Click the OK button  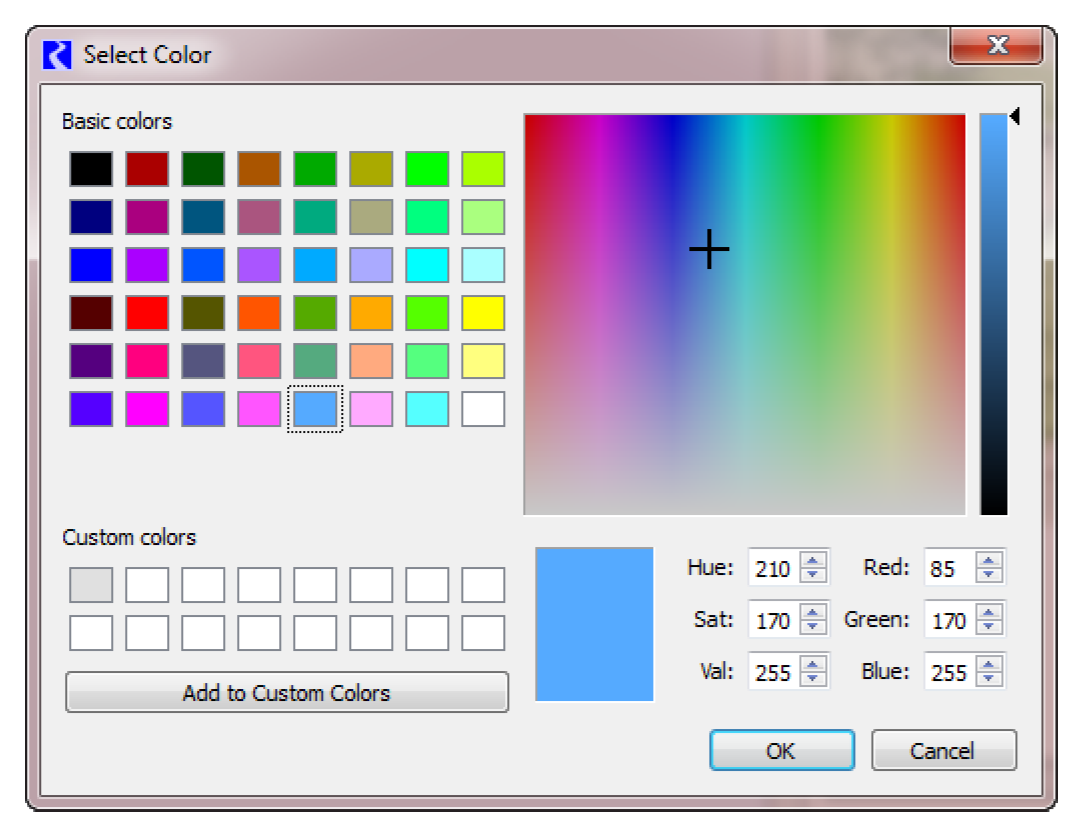tap(781, 751)
